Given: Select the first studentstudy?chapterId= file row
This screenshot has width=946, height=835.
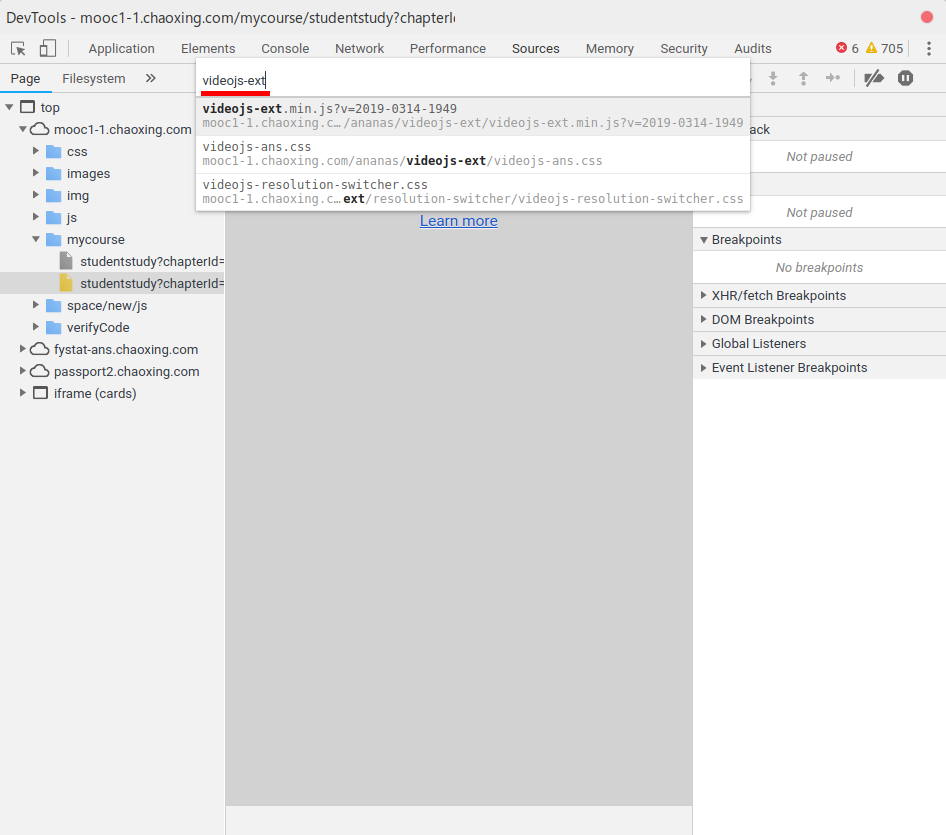Looking at the screenshot, I should click(112, 261).
